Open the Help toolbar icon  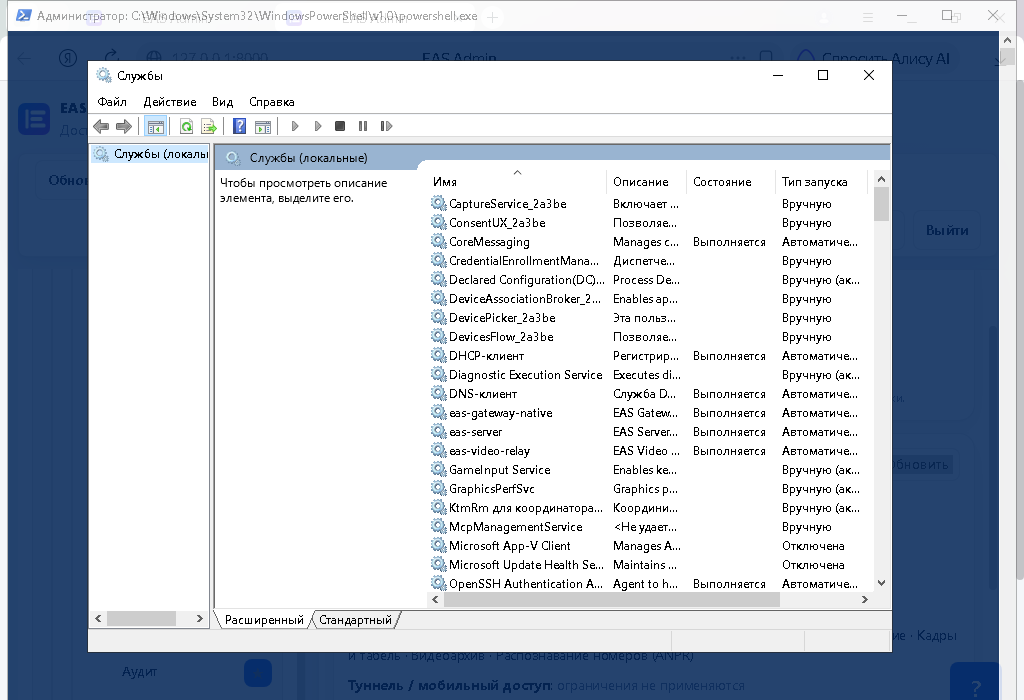(x=240, y=126)
